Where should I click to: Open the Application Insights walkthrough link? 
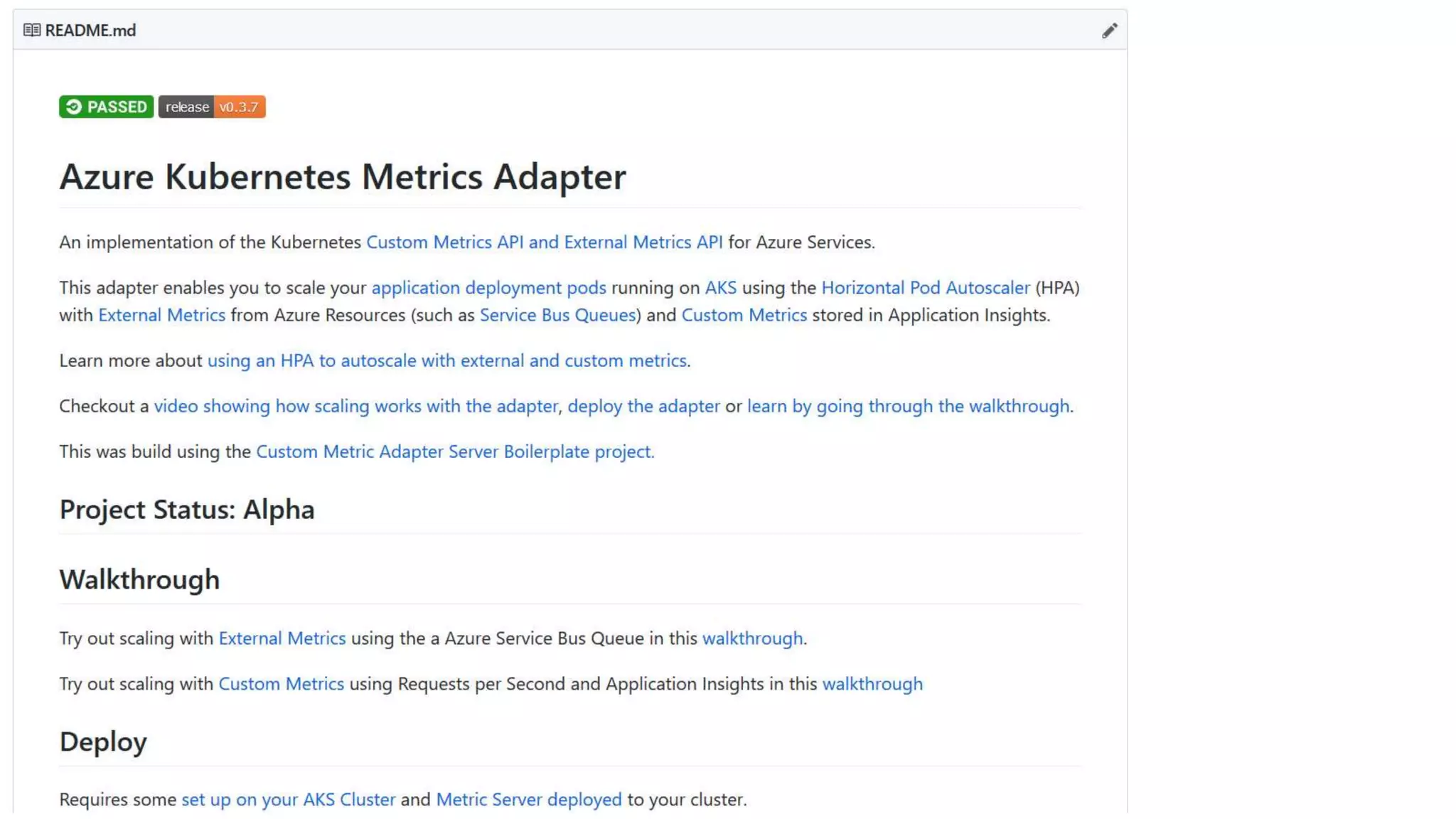tap(872, 684)
